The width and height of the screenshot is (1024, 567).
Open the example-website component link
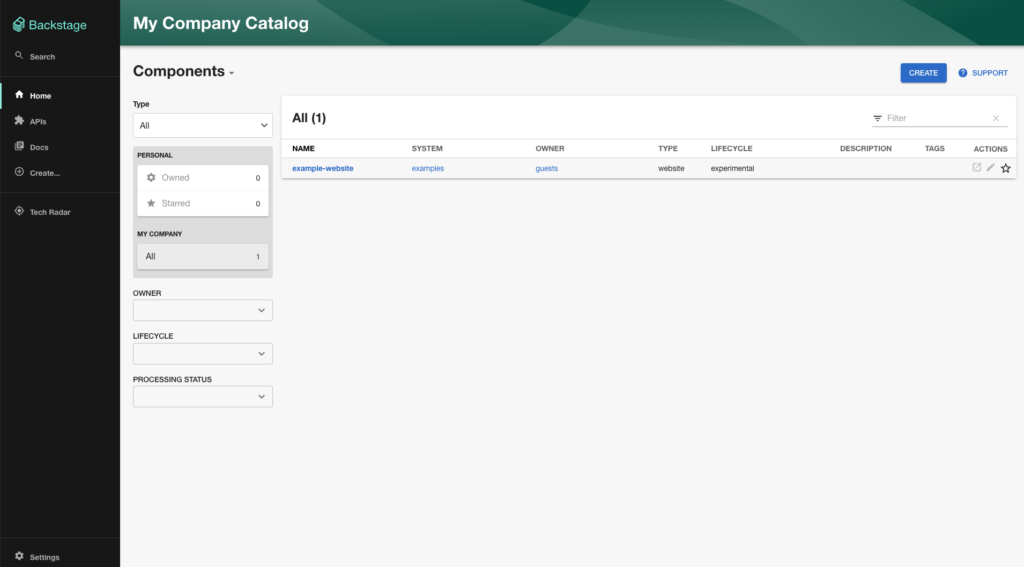tap(322, 168)
